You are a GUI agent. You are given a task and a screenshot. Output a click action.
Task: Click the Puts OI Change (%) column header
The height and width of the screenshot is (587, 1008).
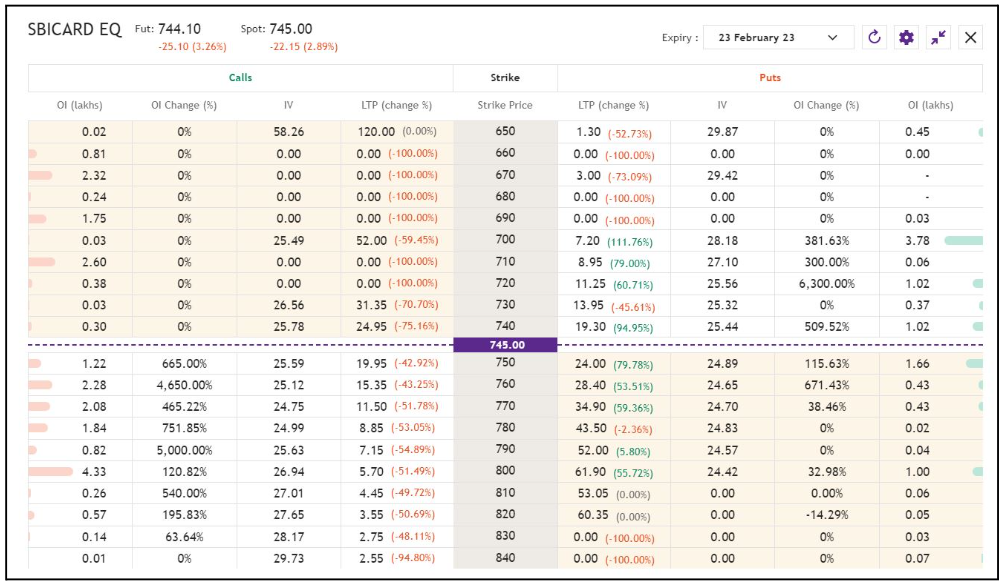(826, 105)
